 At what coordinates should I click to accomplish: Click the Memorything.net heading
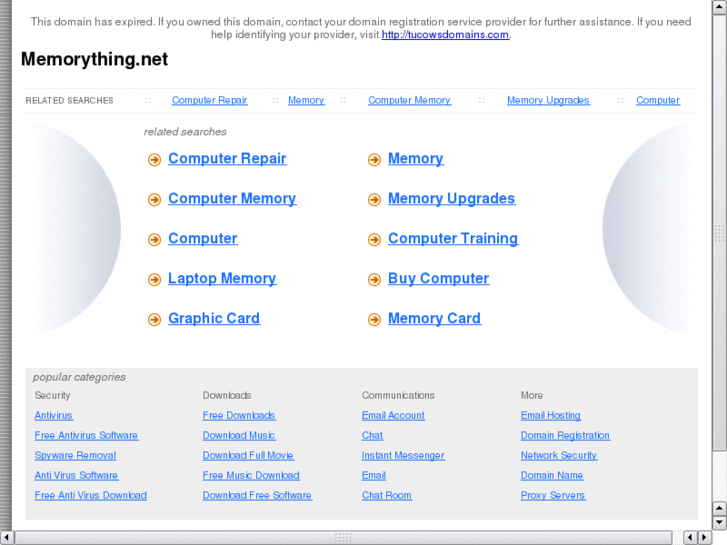[x=95, y=59]
